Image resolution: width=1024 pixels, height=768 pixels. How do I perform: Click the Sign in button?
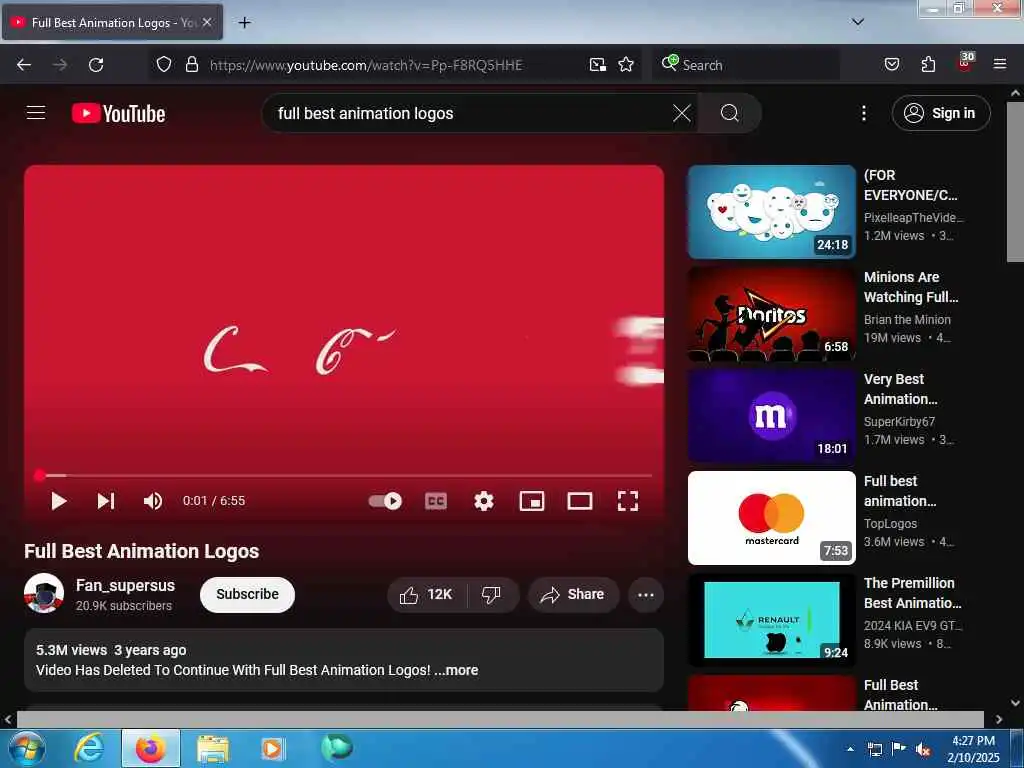[x=940, y=113]
